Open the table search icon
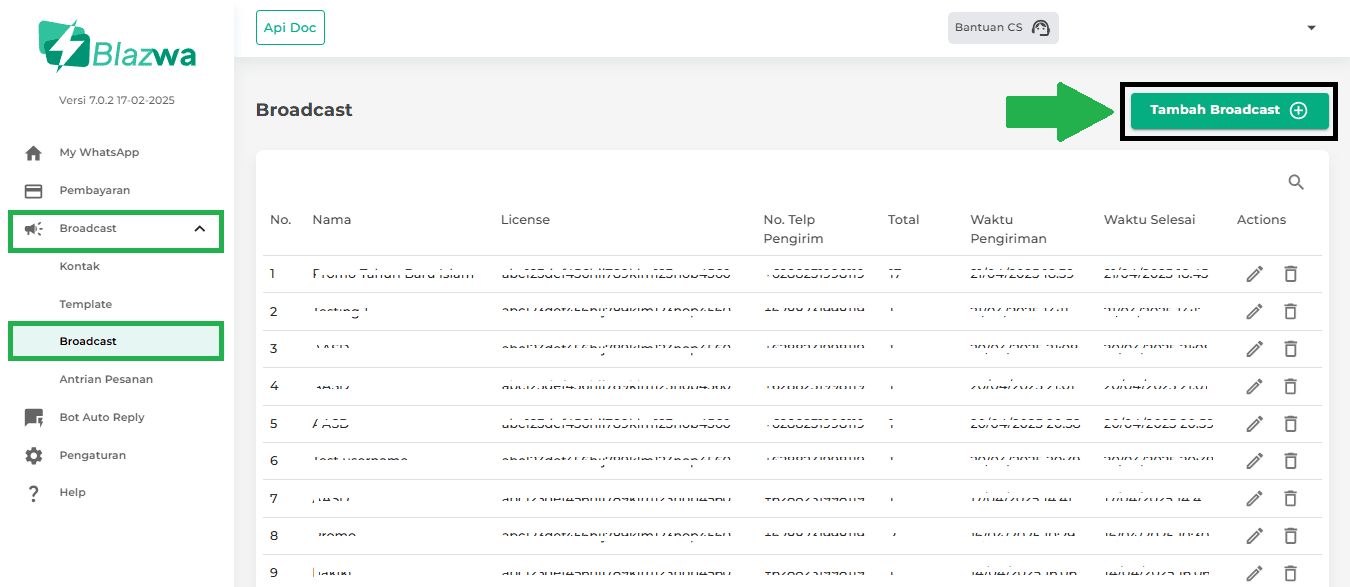1350x587 pixels. point(1296,182)
